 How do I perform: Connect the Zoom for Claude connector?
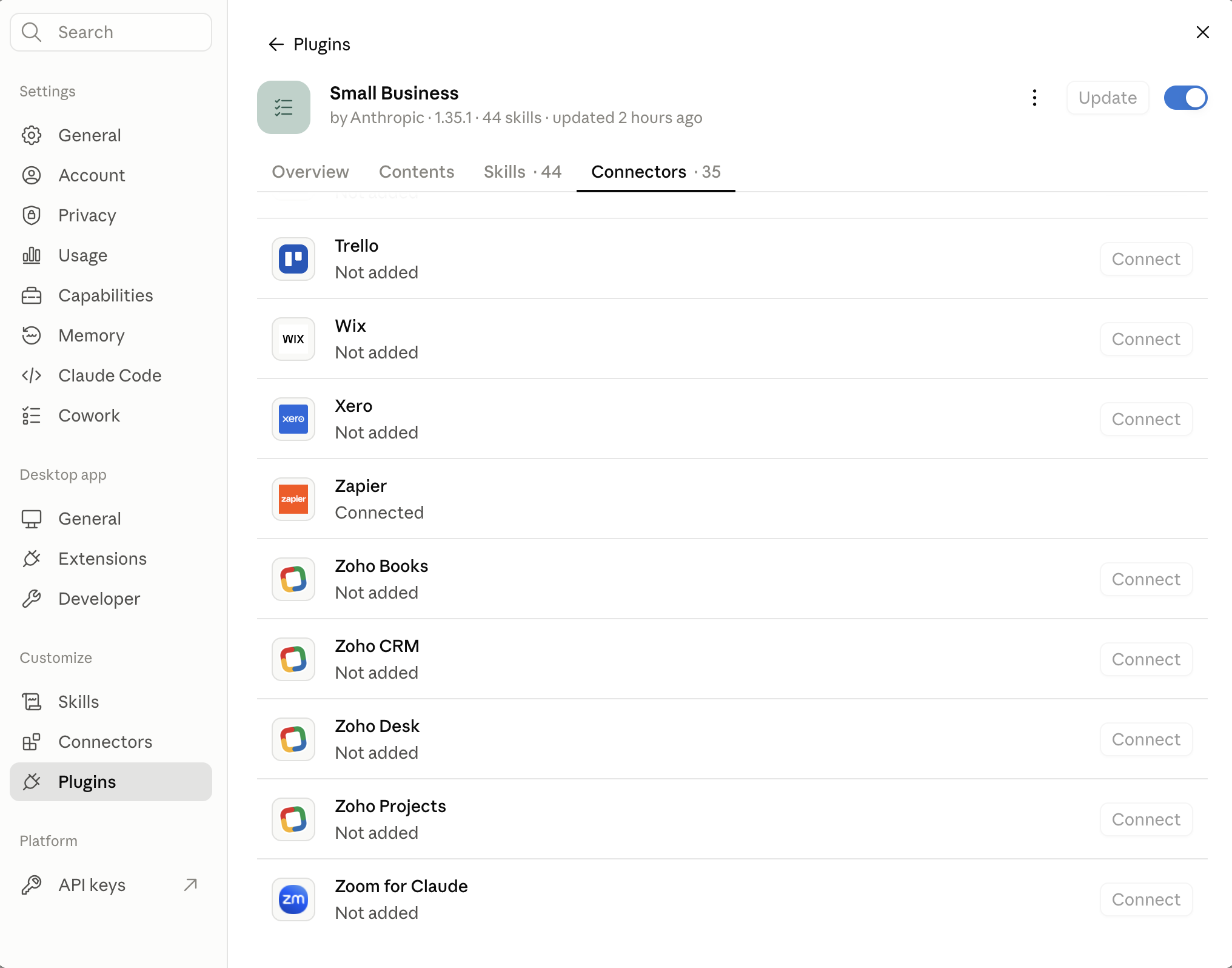1146,899
